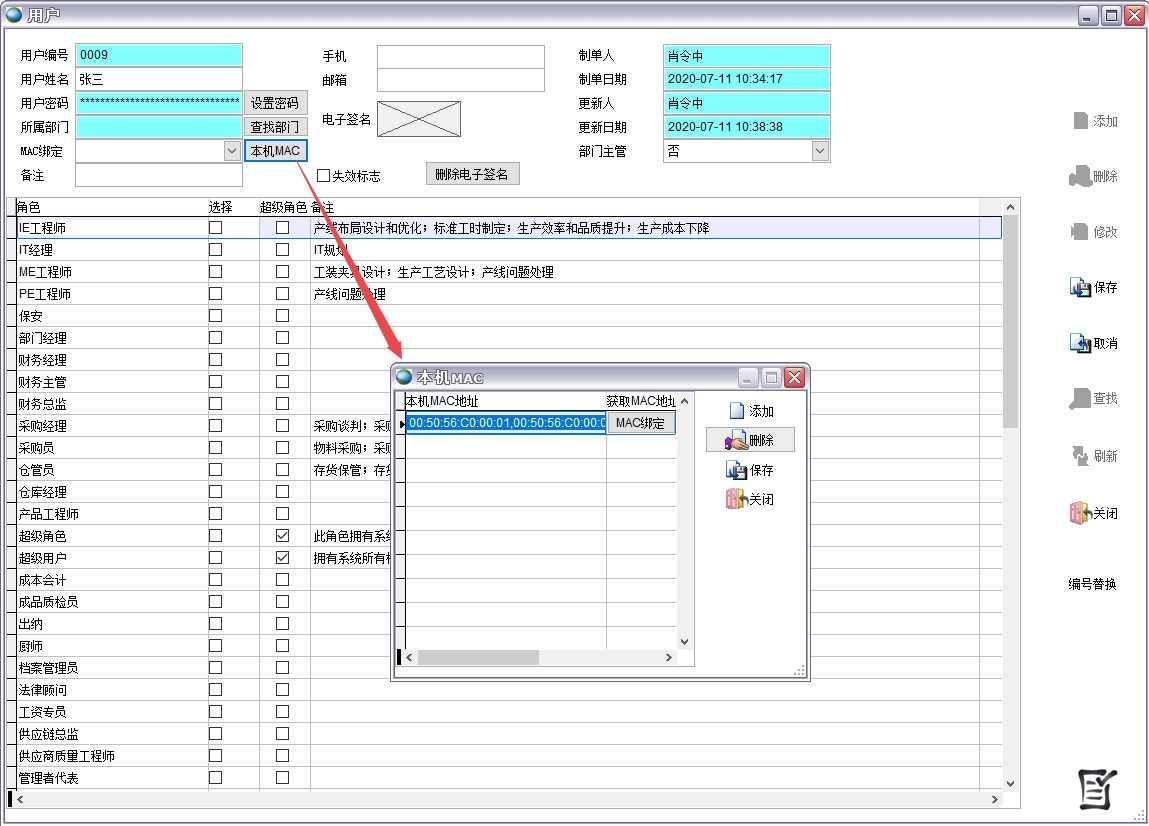Expand the MAC绑定 dropdown
The image size is (1149, 826).
coord(232,151)
